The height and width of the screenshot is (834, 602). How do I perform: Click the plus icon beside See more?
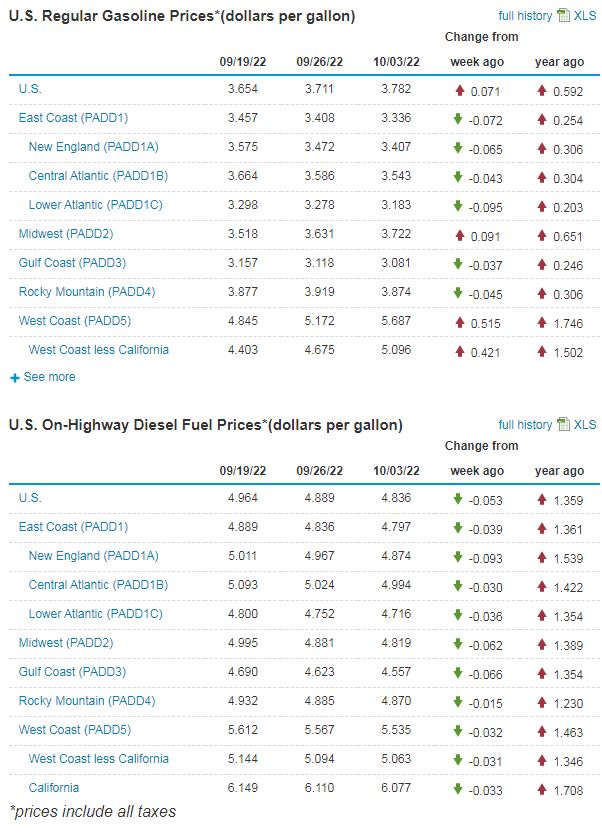14,378
